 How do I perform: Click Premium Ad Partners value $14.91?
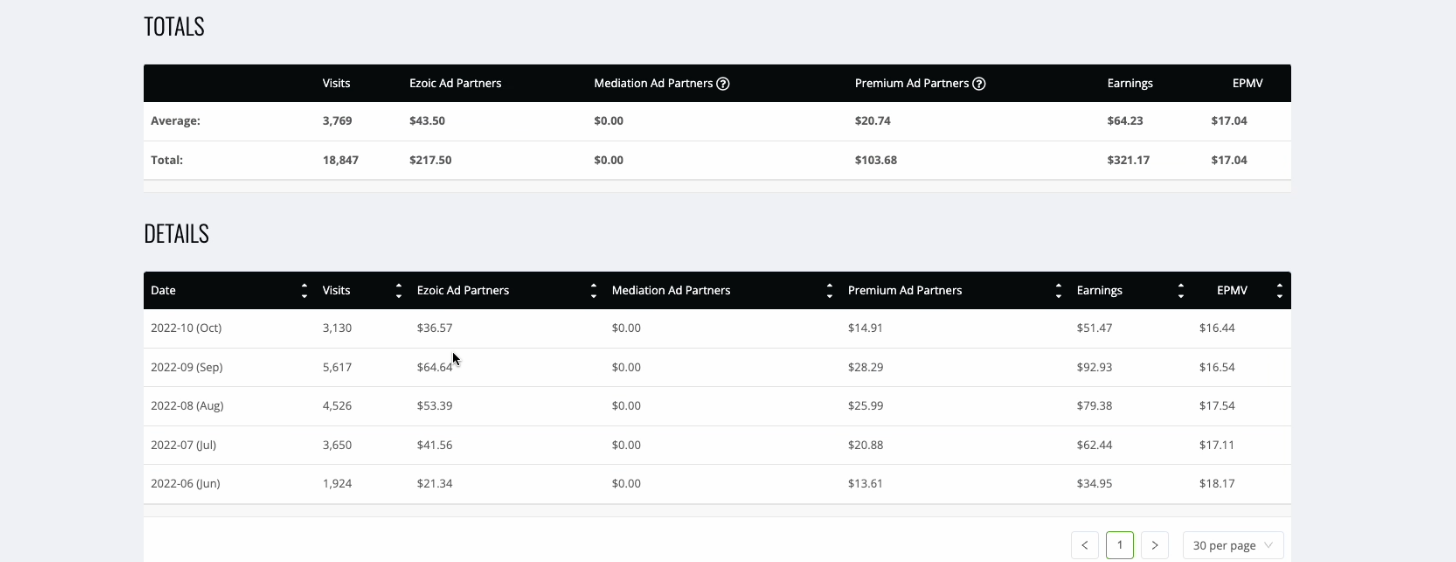[x=866, y=328]
